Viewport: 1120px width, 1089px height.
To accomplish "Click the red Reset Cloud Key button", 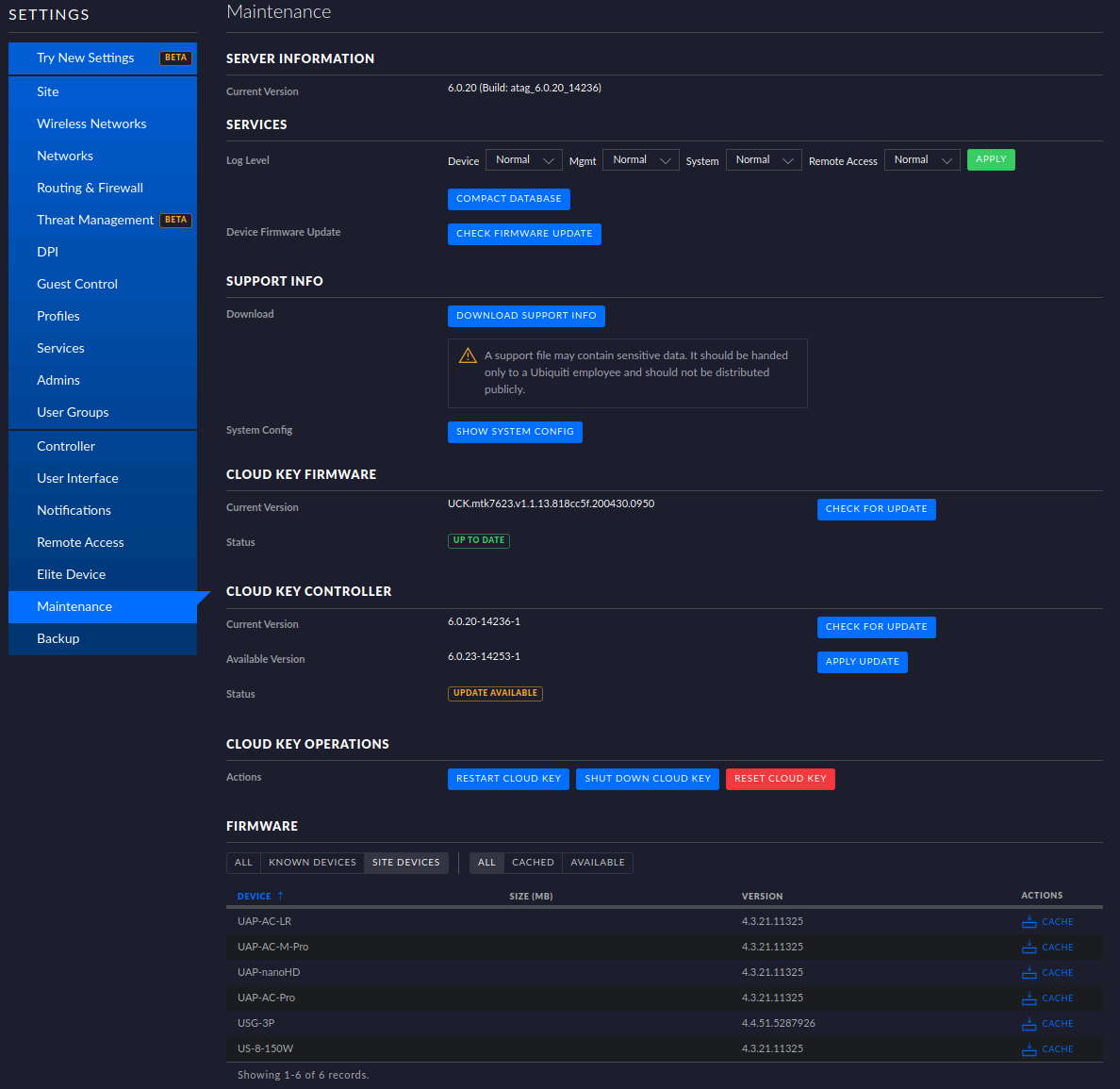I will [780, 779].
